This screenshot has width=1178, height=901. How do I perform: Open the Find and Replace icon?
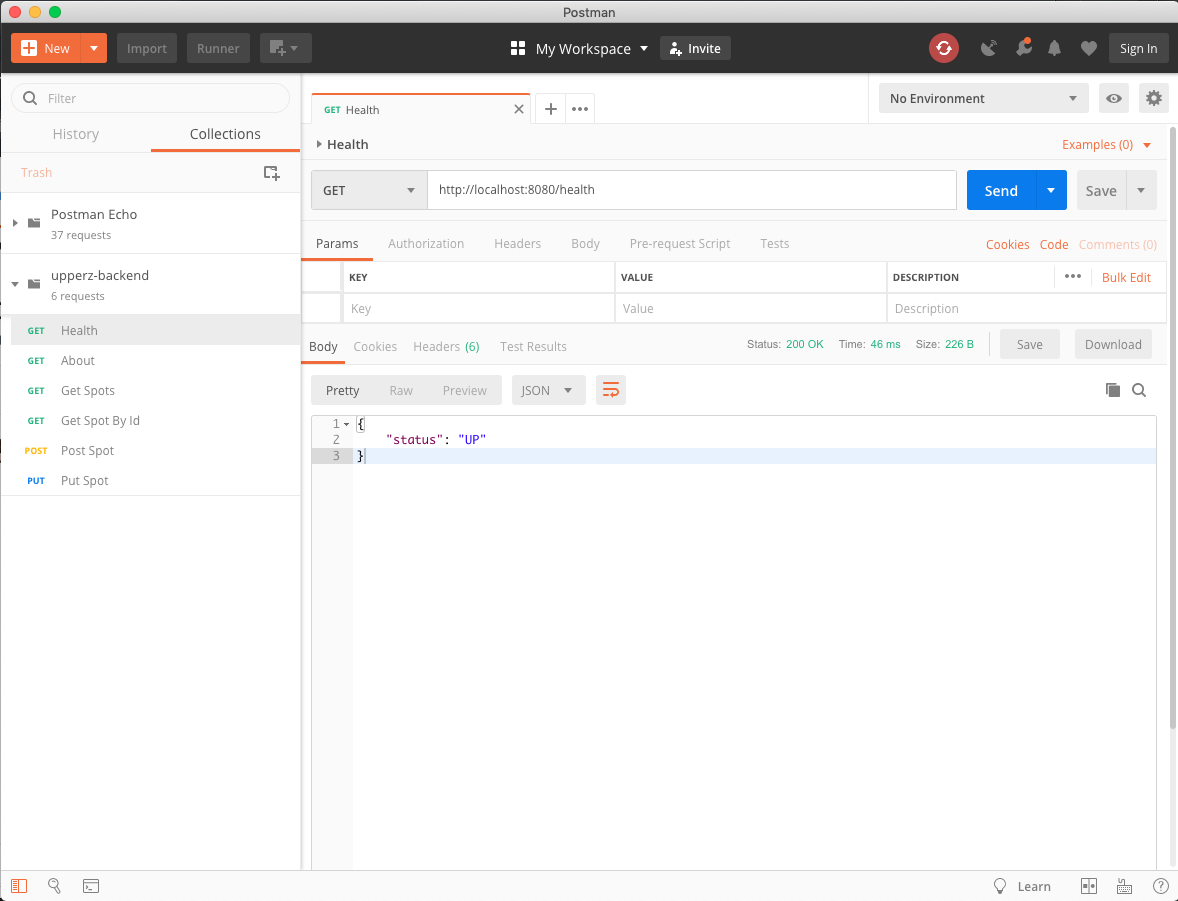pyautogui.click(x=54, y=885)
